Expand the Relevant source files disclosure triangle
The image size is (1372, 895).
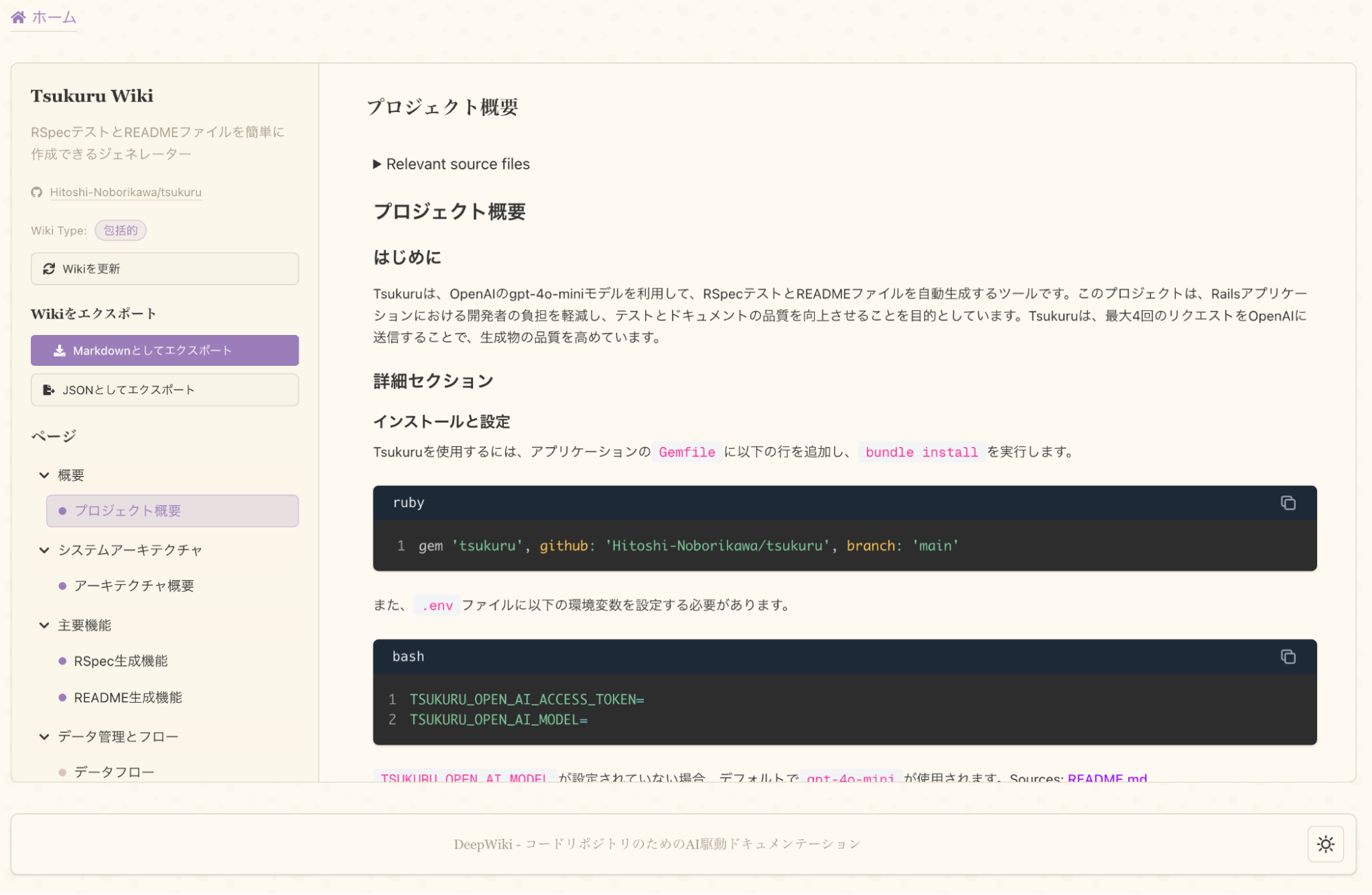tap(377, 164)
